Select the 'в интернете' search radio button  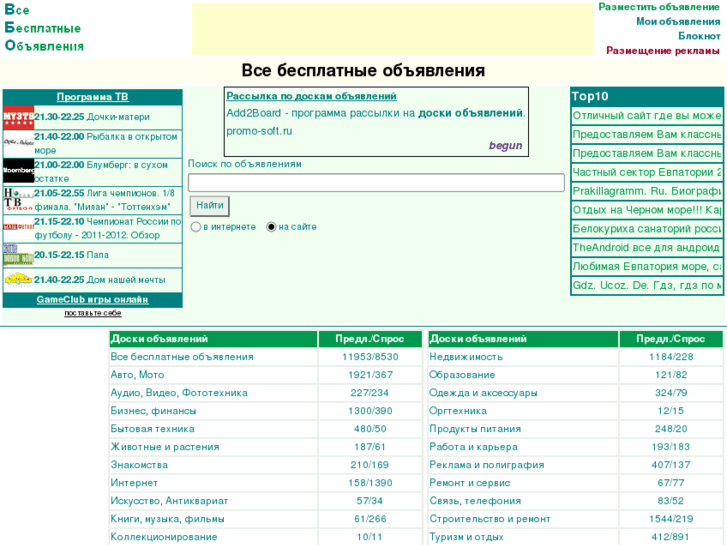tap(196, 227)
